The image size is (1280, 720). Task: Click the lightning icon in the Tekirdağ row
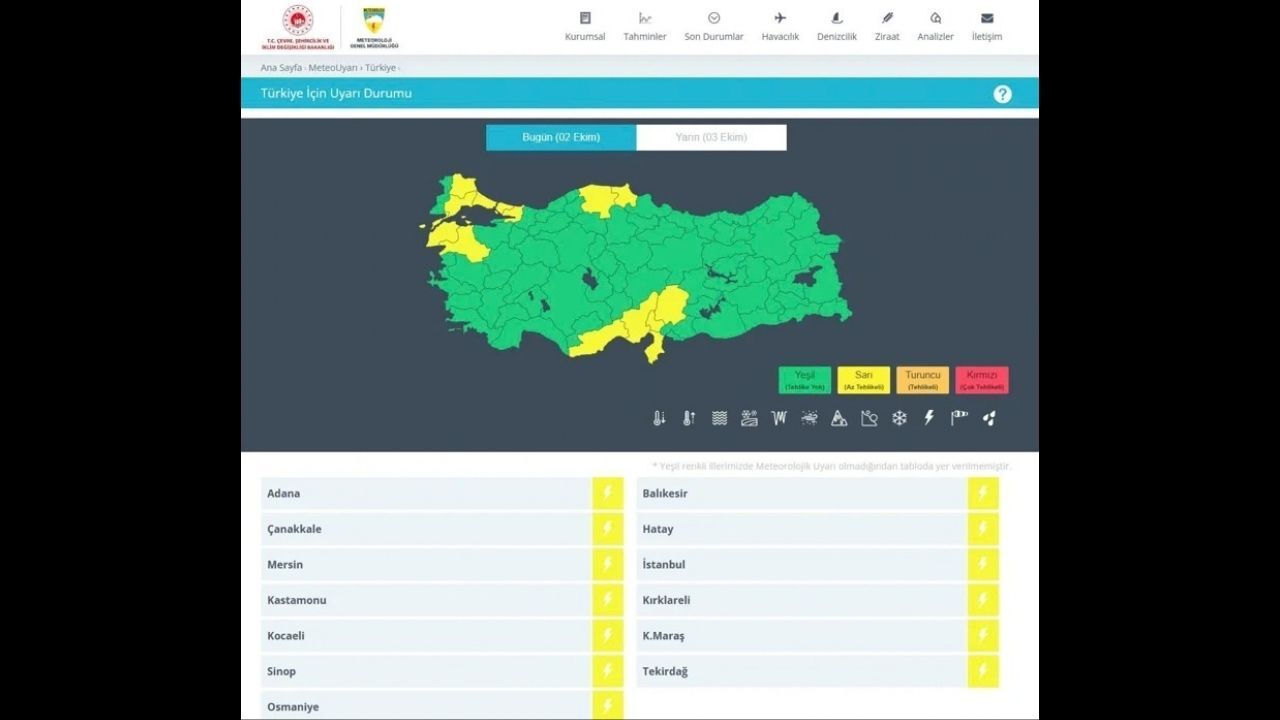[x=983, y=671]
